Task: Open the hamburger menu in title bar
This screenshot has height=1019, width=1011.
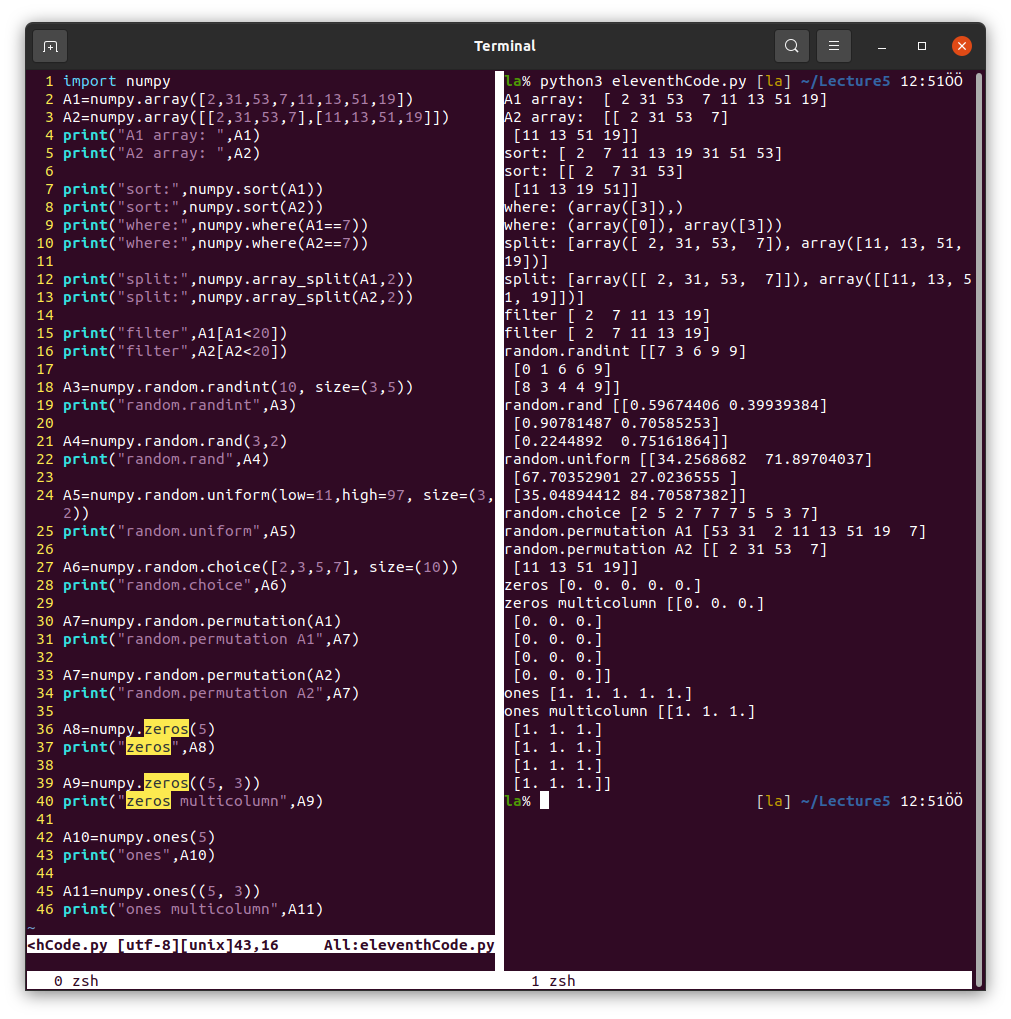Action: (833, 46)
